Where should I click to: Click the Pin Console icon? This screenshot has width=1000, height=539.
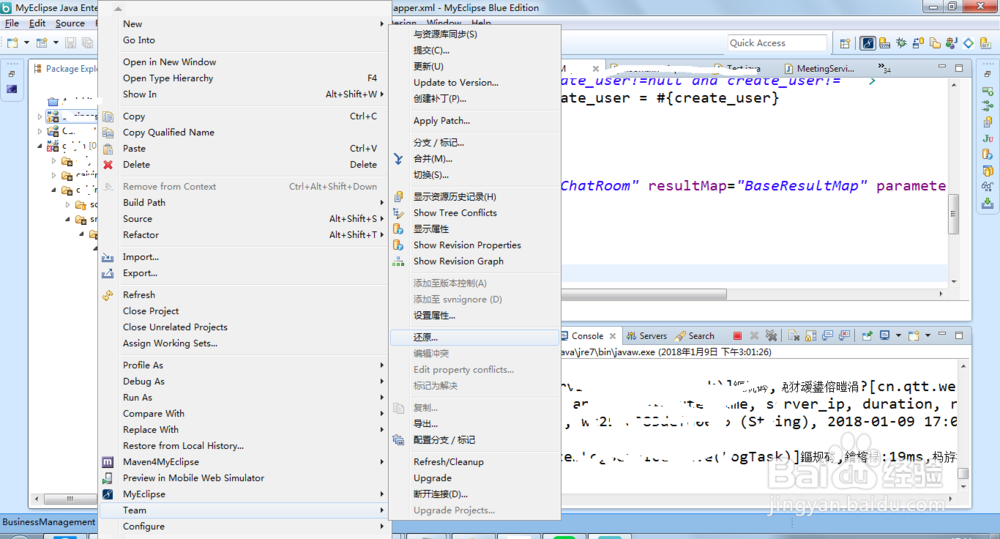point(867,336)
